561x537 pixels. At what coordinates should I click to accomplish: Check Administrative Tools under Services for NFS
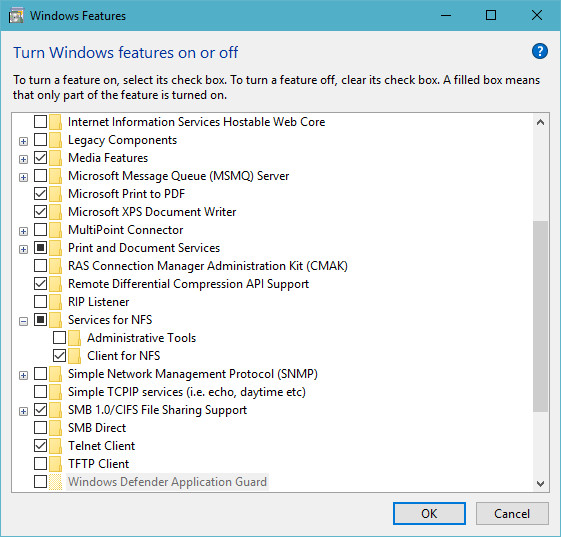click(x=59, y=337)
